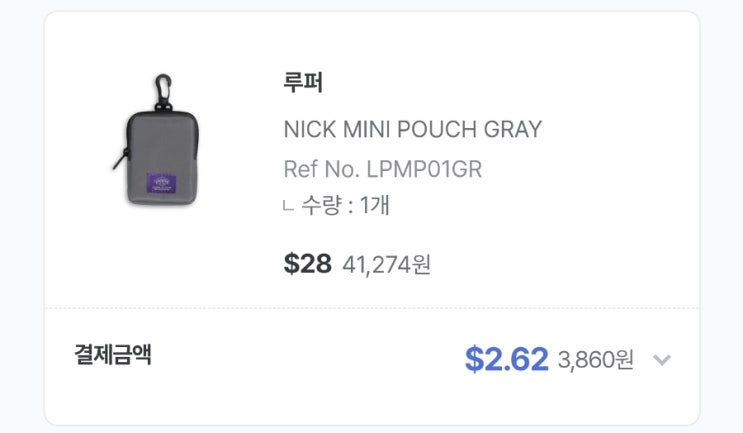Click the 3,860원 payment amount
The image size is (743, 433).
[x=596, y=360]
